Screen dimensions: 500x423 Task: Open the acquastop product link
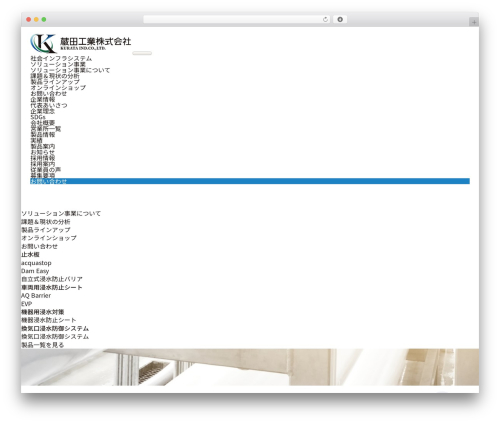pos(36,263)
